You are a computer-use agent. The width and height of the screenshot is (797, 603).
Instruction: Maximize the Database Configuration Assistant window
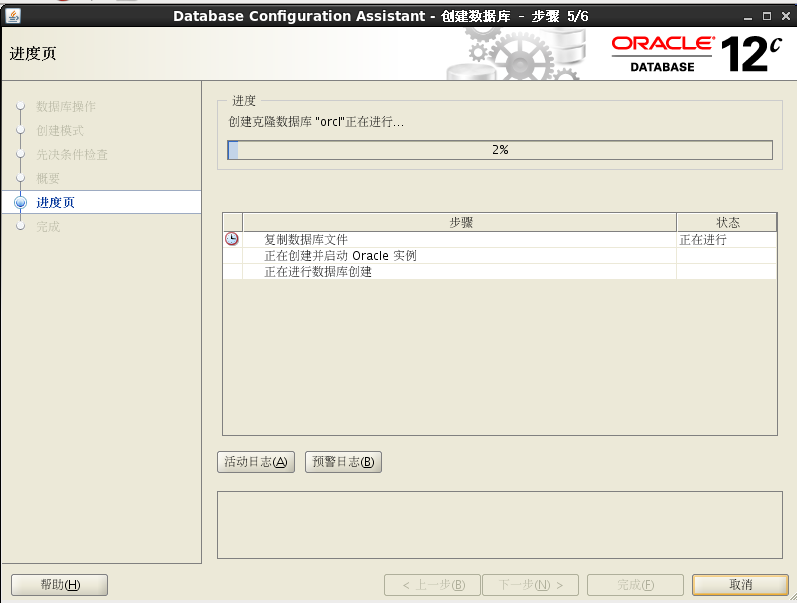(x=767, y=16)
